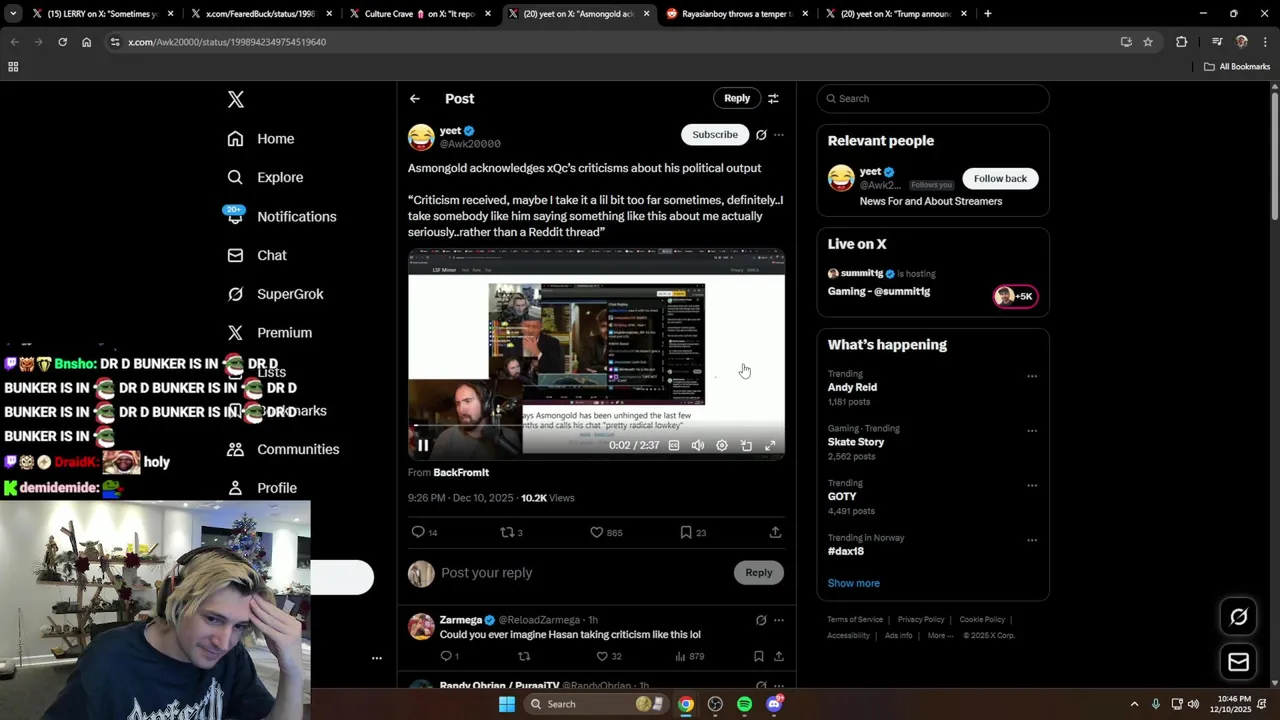Open more menu for Skate Story trend
The height and width of the screenshot is (720, 1280).
[x=1032, y=431]
